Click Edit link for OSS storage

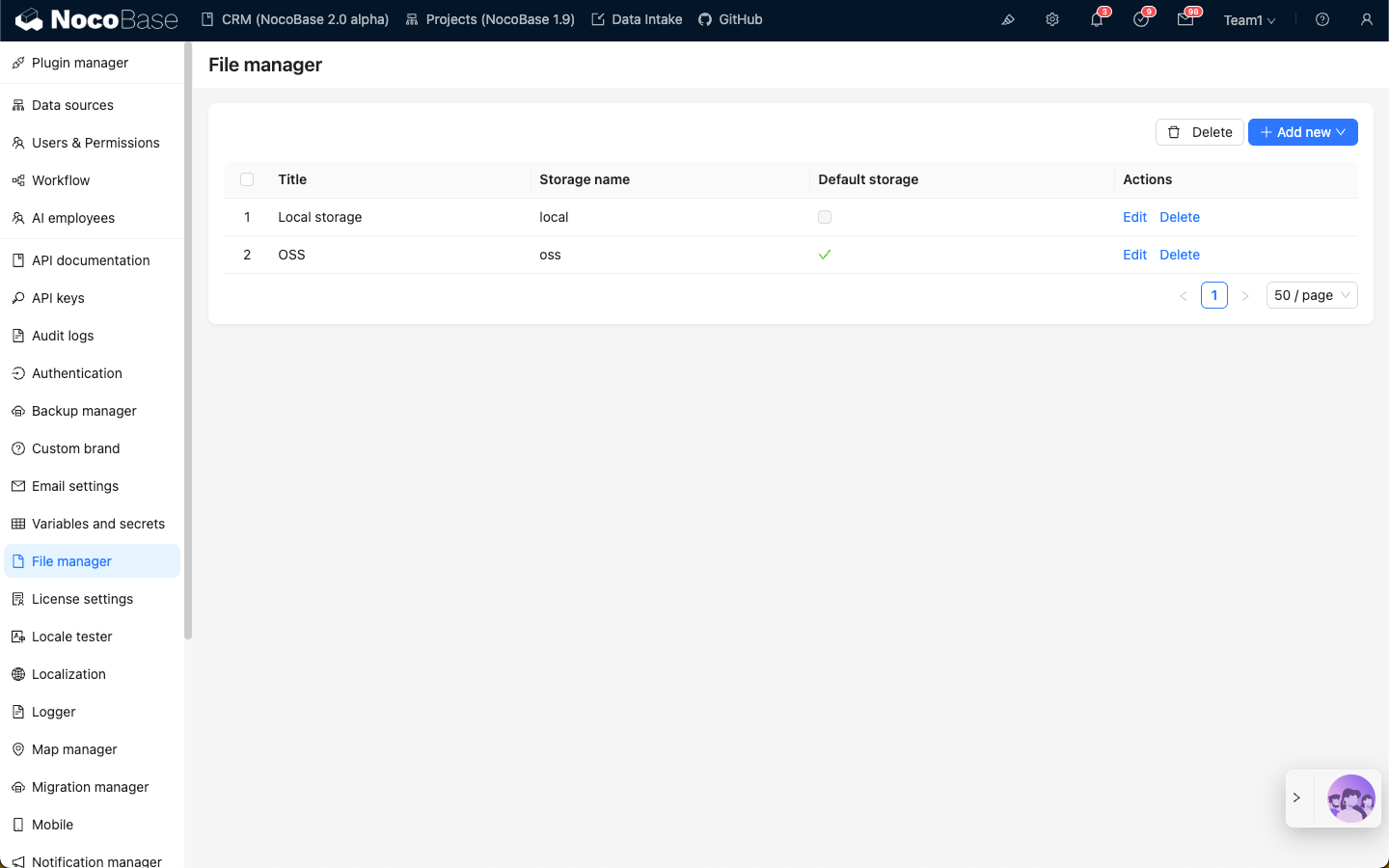pos(1134,255)
